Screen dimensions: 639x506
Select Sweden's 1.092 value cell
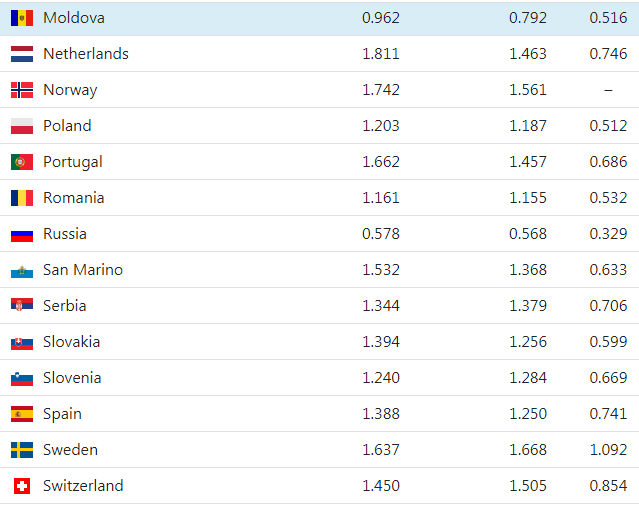[608, 450]
